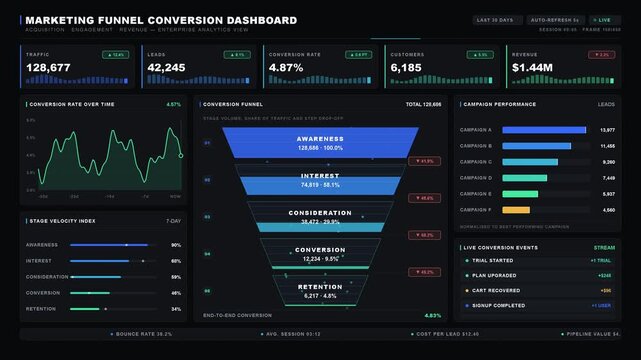Click the Retention funnel stage
Image resolution: width=641 pixels, height=360 pixels.
(320, 291)
